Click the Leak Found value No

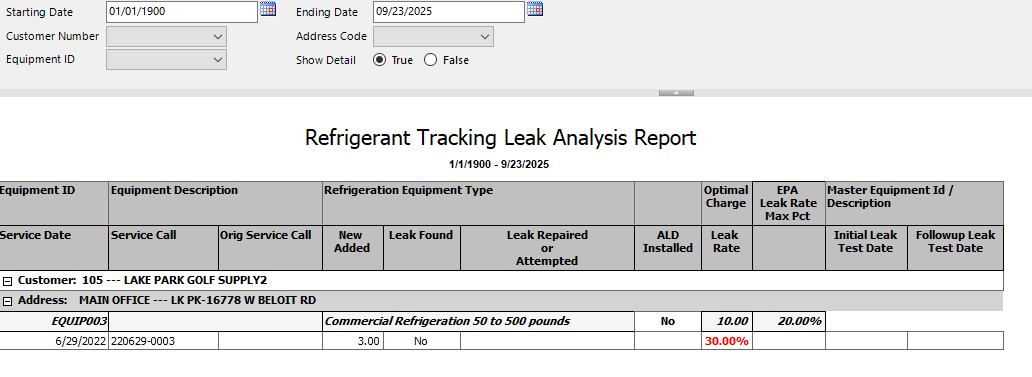421,341
